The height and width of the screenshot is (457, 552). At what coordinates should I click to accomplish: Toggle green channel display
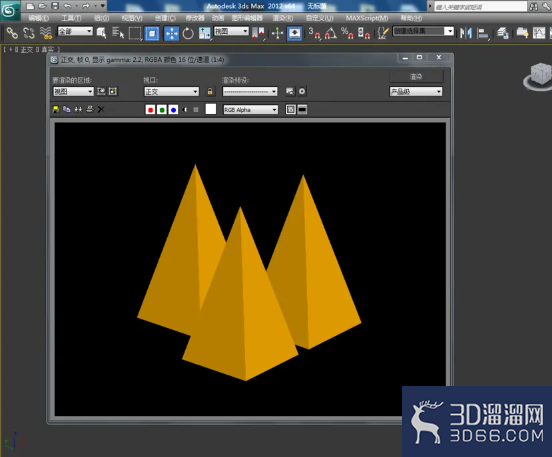tap(162, 110)
